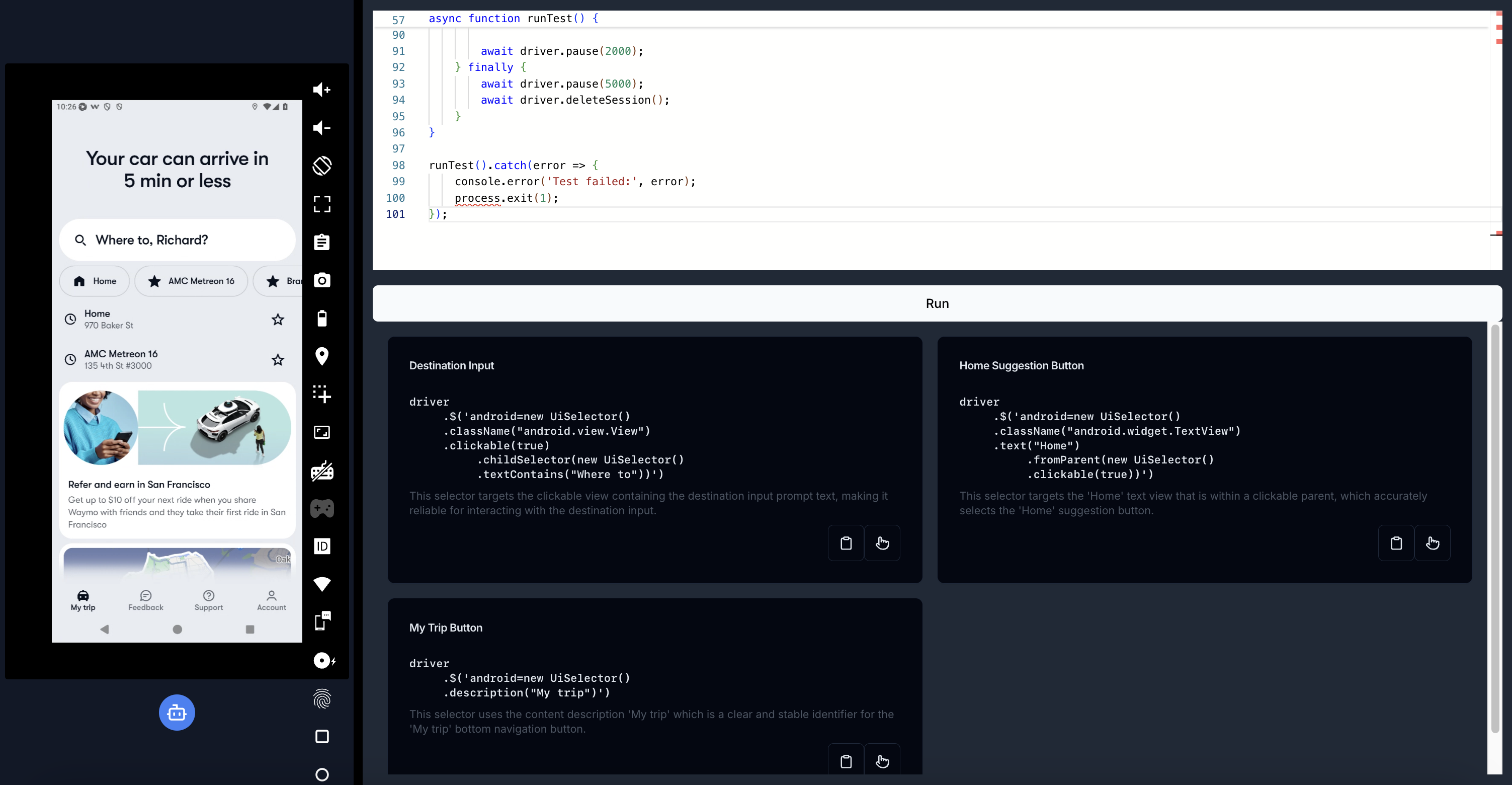
Task: Star the Home 970 Baker St entry
Action: pos(278,320)
